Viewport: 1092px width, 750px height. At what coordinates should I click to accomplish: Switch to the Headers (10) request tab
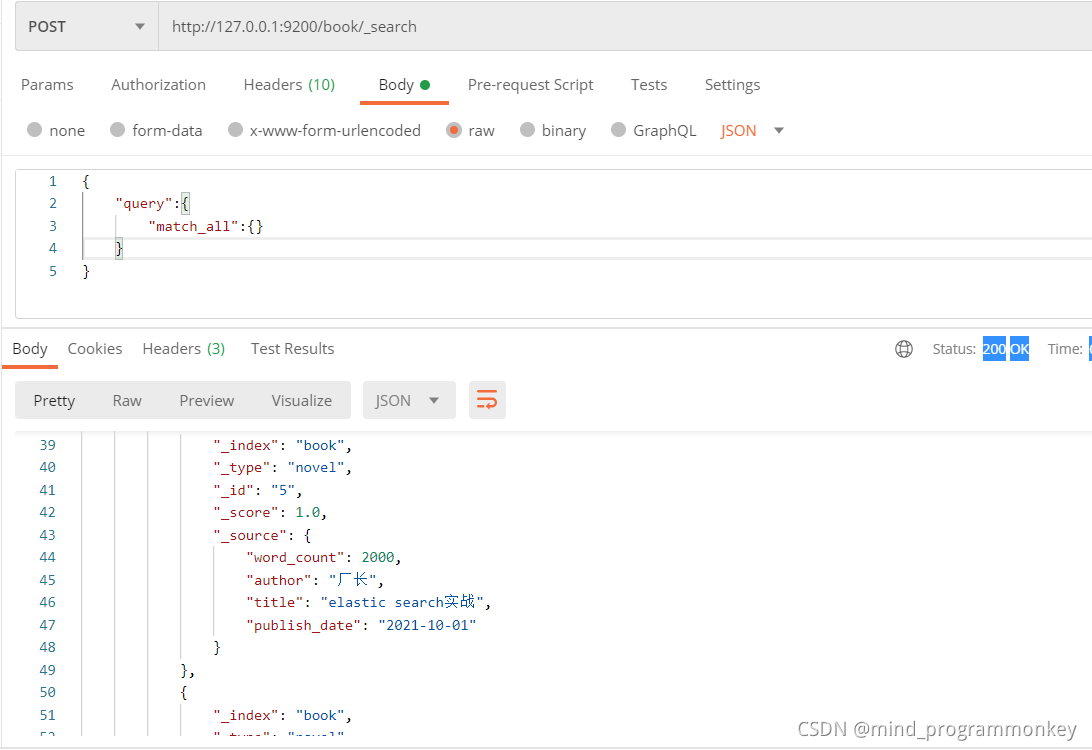(x=289, y=84)
